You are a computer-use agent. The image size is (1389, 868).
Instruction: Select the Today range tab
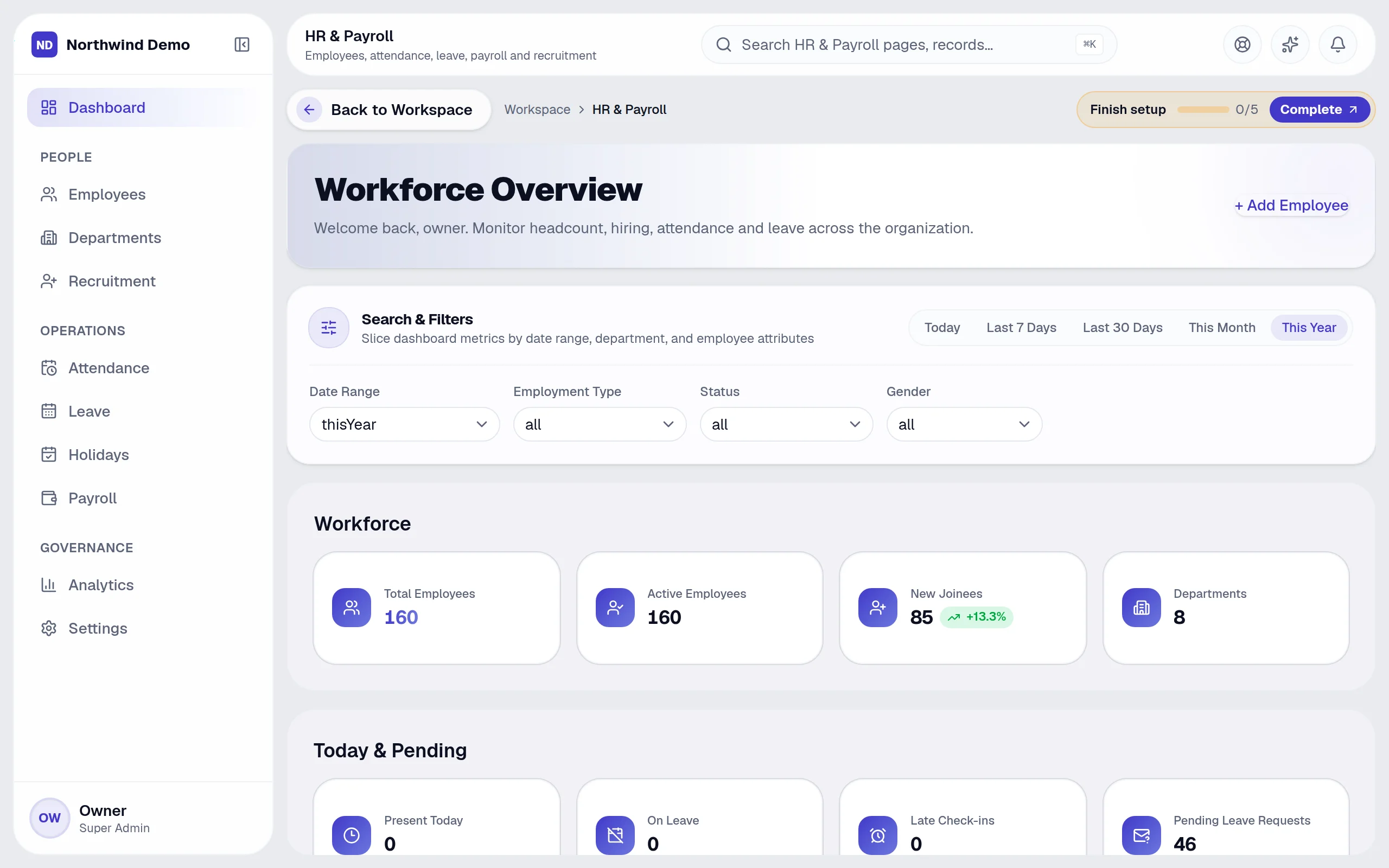[x=942, y=327]
